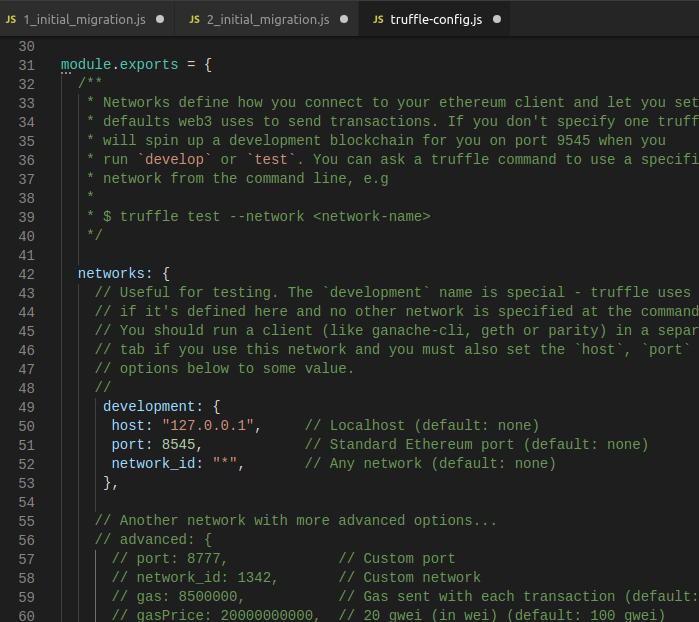Image resolution: width=699 pixels, height=622 pixels.
Task: Close 2_initial_migration.js via its unsaved dot
Action: [x=344, y=19]
